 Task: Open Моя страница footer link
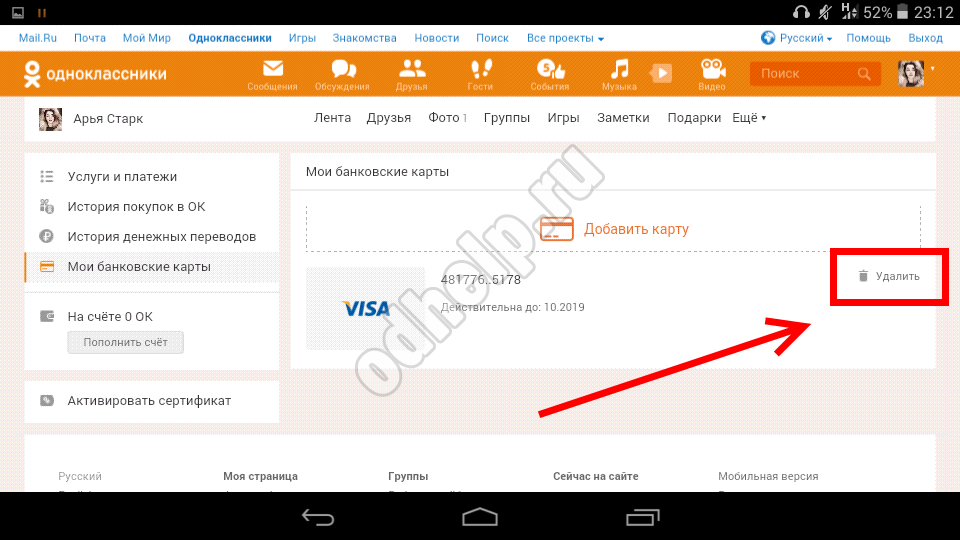pos(260,476)
